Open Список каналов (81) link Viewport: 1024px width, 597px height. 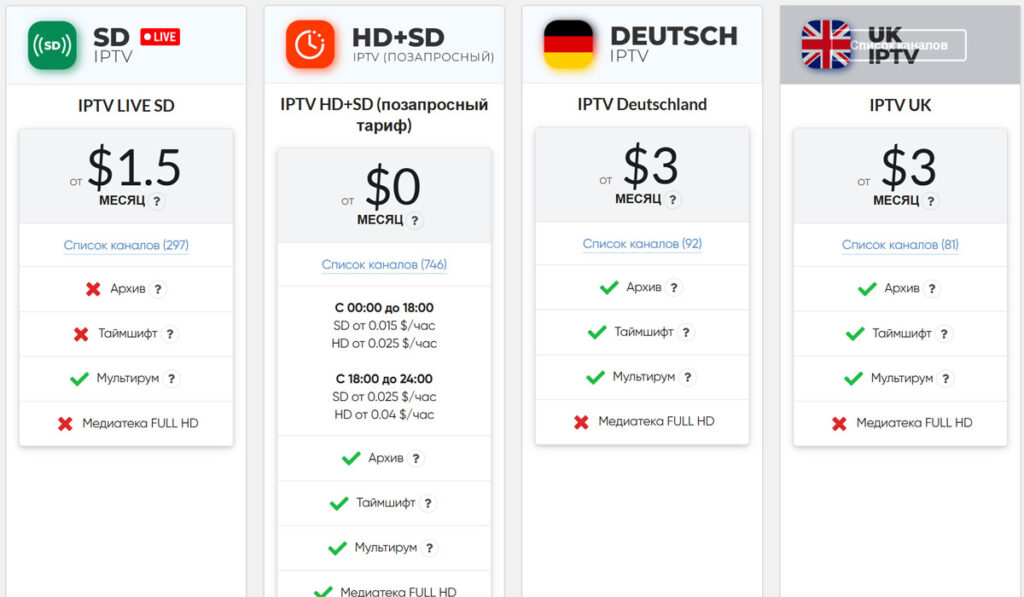pyautogui.click(x=900, y=244)
